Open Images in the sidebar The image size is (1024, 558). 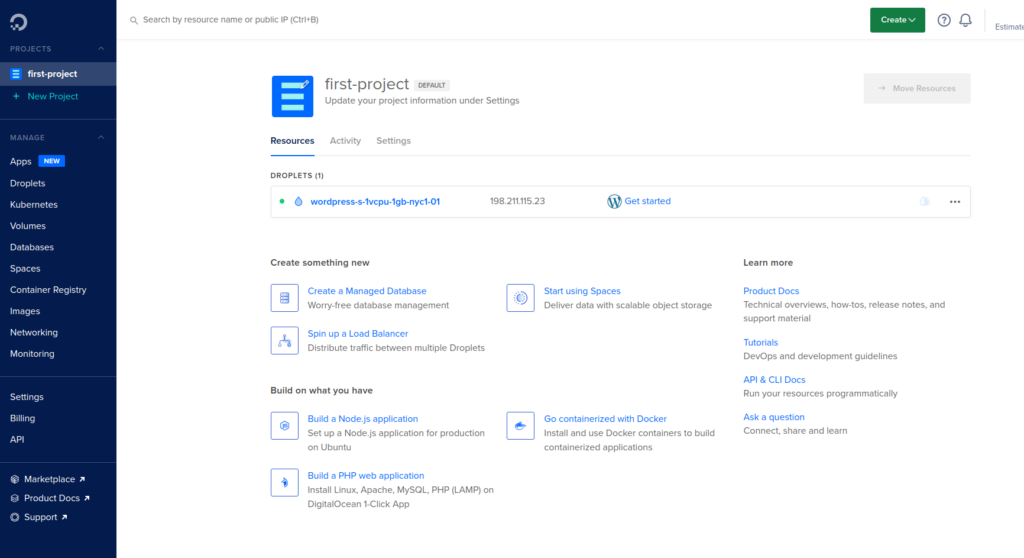(25, 312)
